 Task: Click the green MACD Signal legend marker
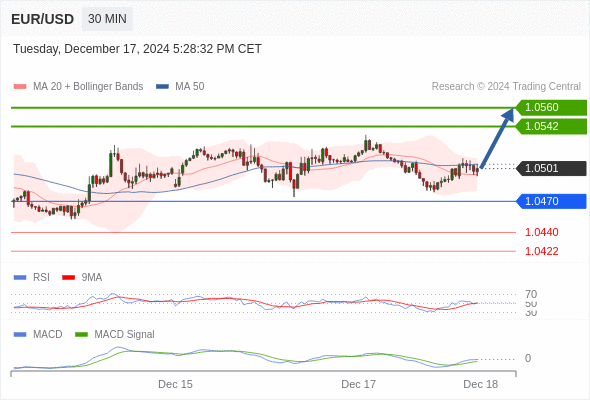[x=81, y=335]
